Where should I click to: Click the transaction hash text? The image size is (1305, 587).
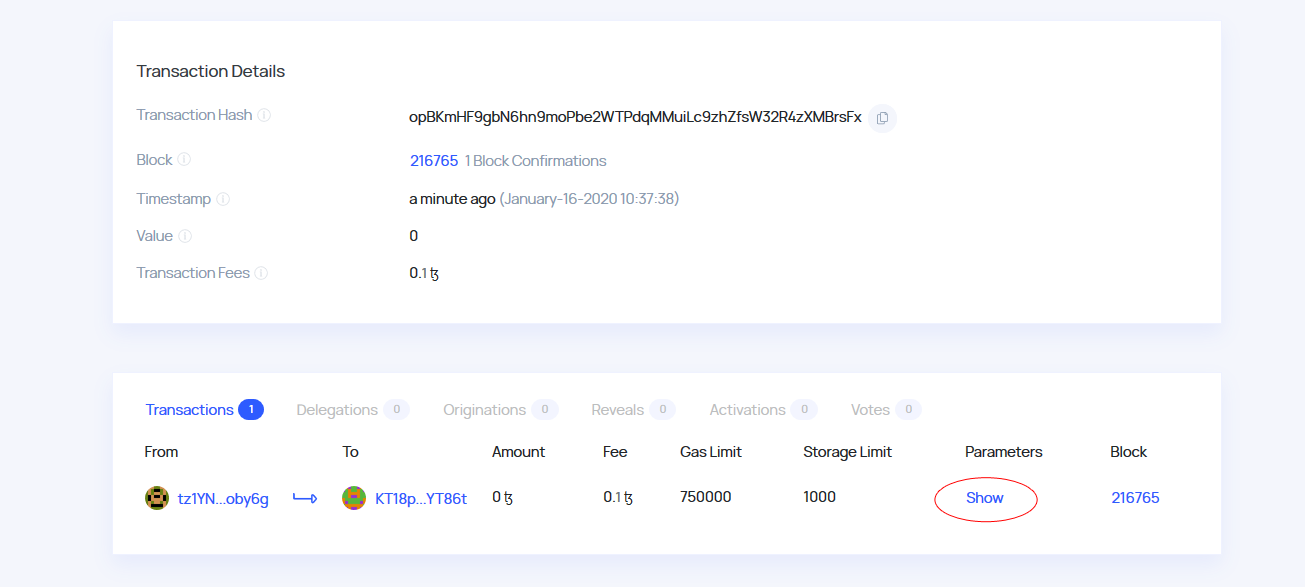635,117
